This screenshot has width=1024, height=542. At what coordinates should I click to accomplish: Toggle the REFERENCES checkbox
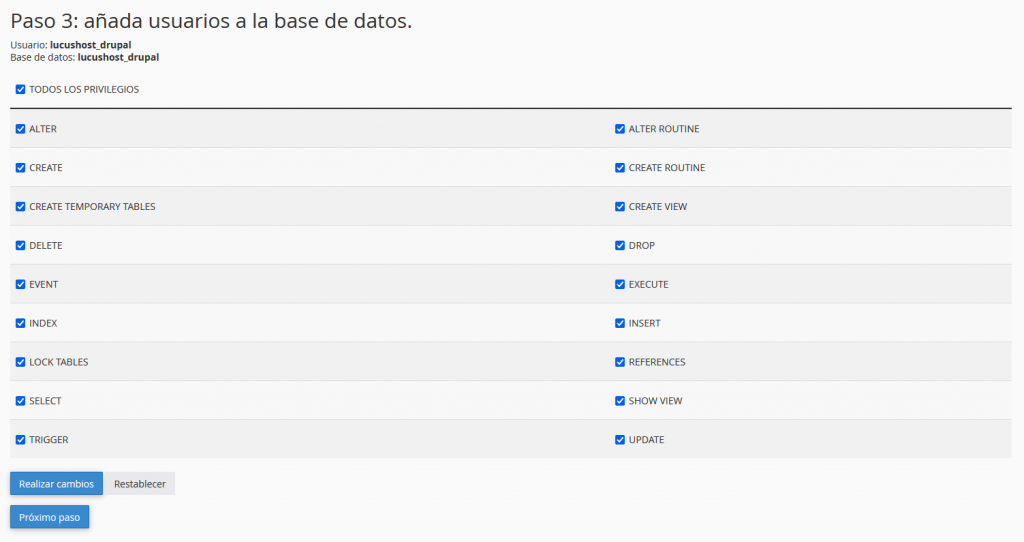(620, 362)
